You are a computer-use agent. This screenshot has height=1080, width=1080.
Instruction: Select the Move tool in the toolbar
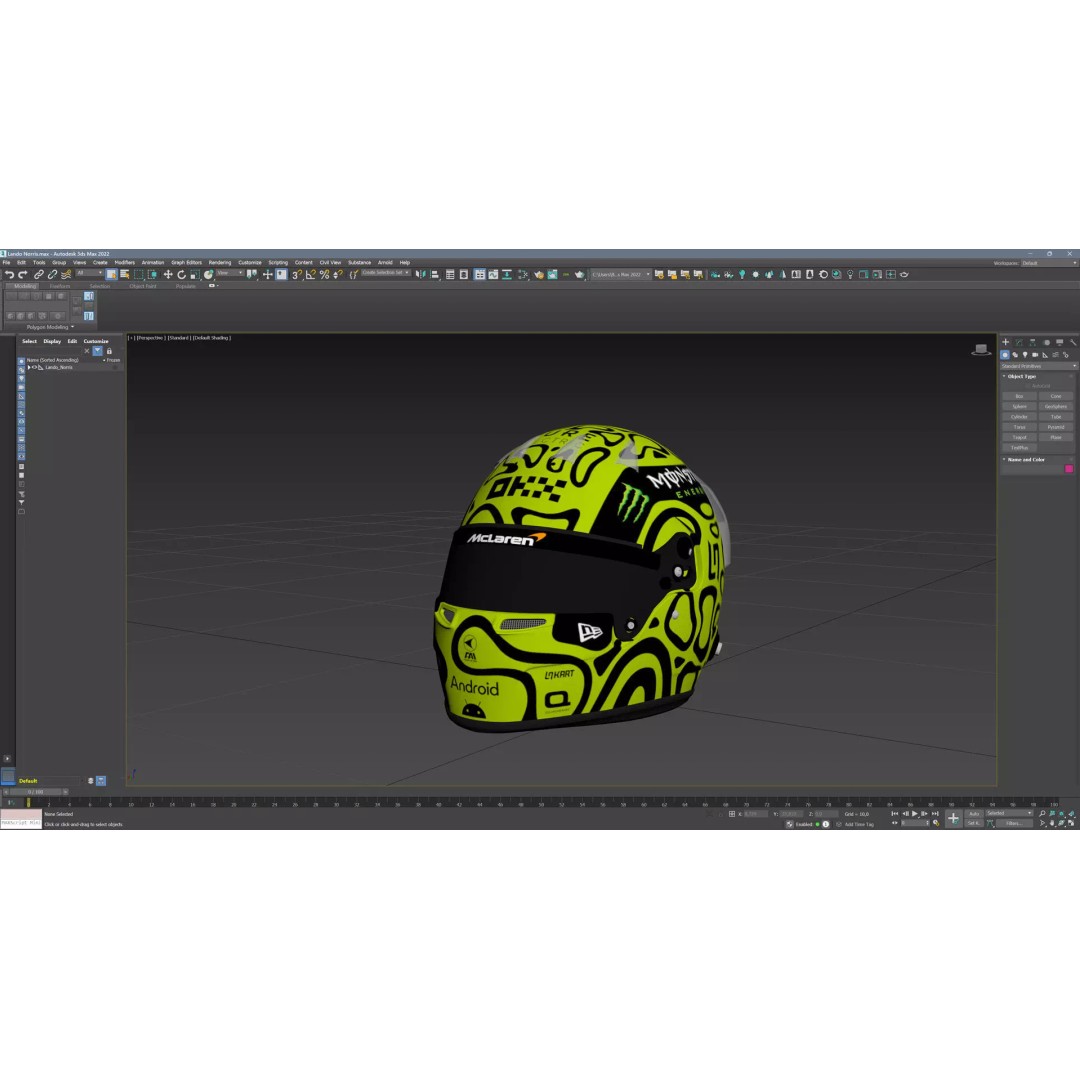point(168,272)
